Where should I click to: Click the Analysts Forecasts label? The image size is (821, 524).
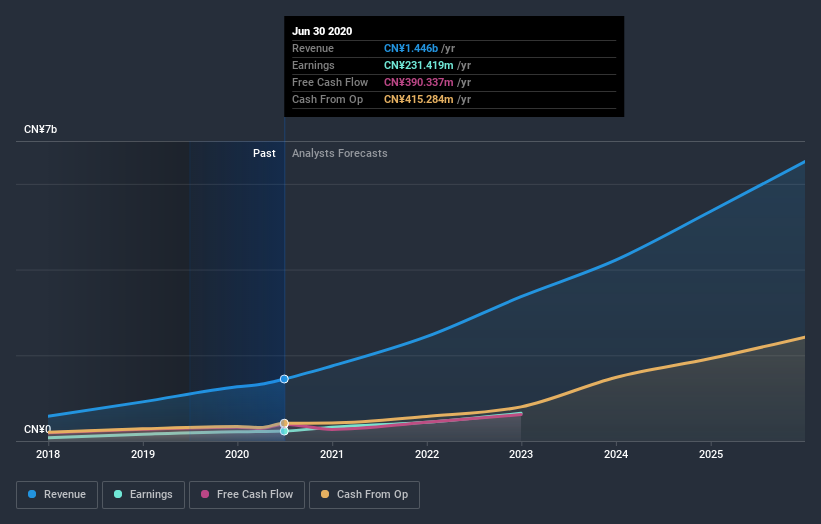pyautogui.click(x=340, y=153)
